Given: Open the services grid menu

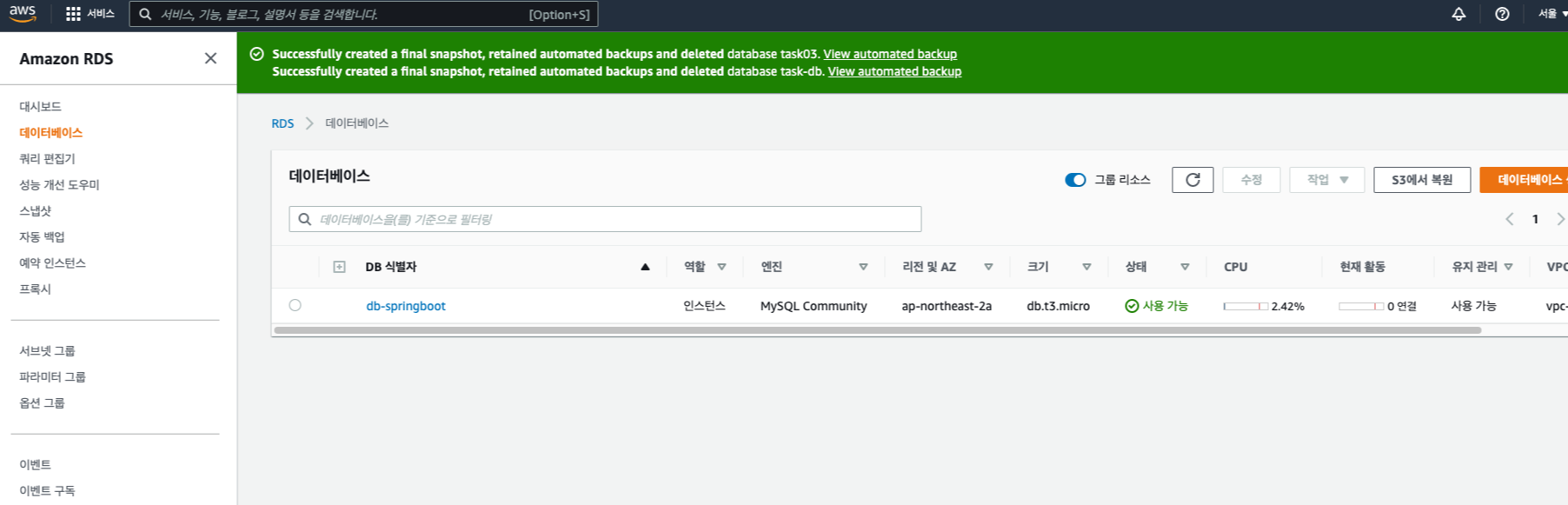Looking at the screenshot, I should pyautogui.click(x=73, y=14).
